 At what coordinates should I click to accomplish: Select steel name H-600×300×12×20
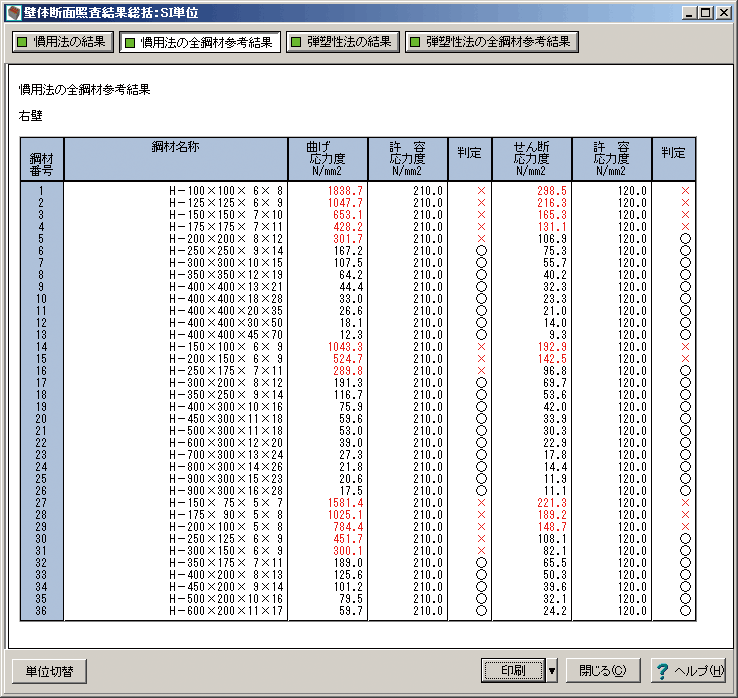(x=226, y=443)
